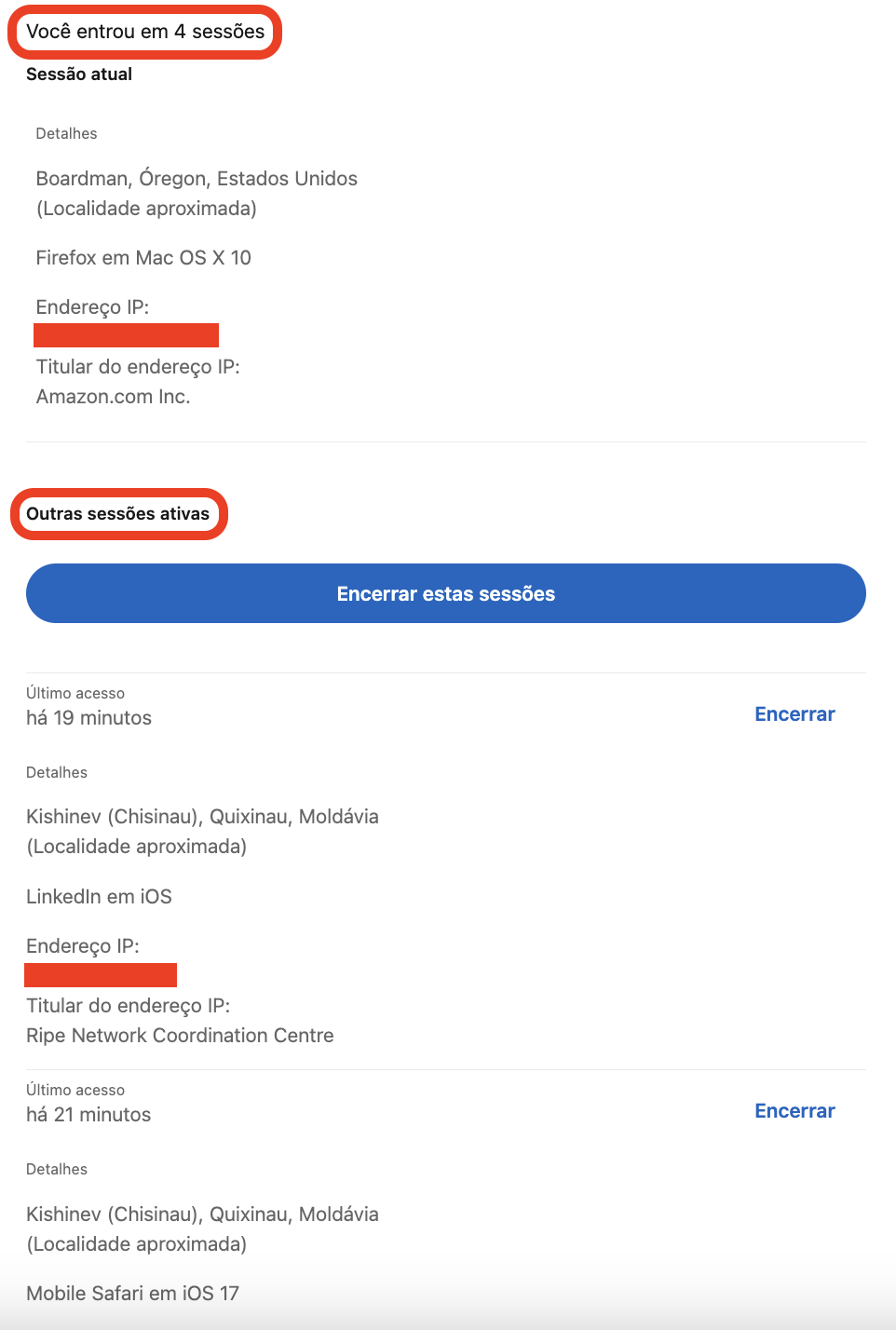Image resolution: width=896 pixels, height=1330 pixels.
Task: Click Detalhes label in the 19-minute session
Action: pos(57,773)
